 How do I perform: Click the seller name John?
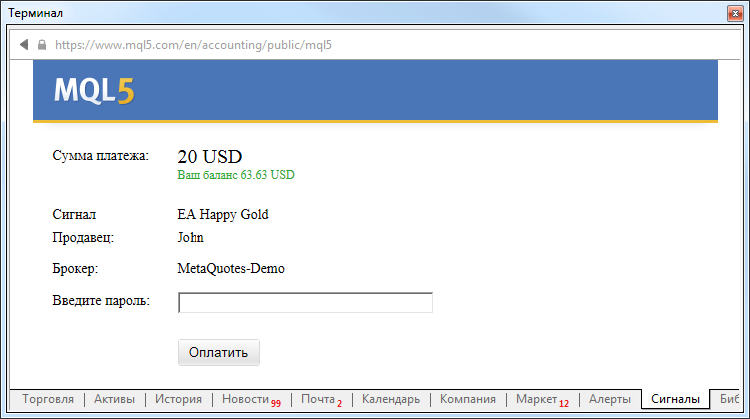point(190,237)
